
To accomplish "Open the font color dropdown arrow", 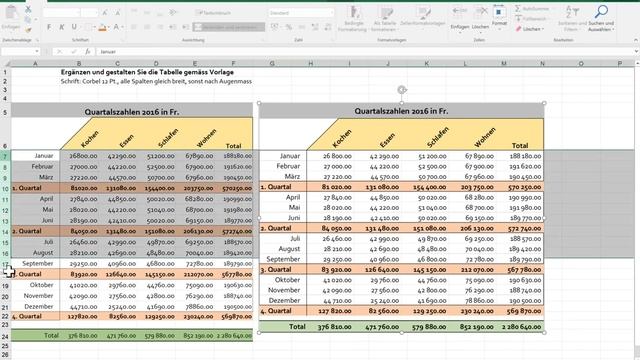I will [122, 27].
